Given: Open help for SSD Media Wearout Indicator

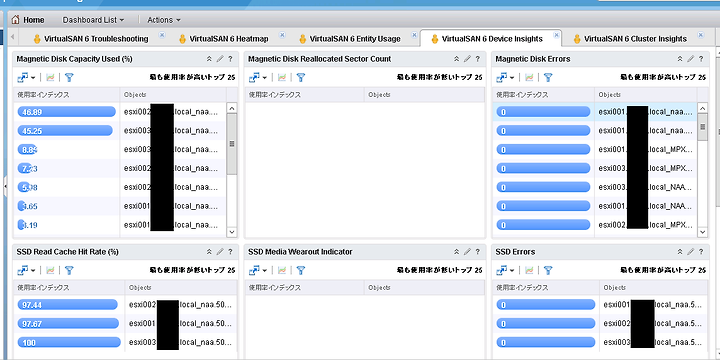Looking at the screenshot, I should tap(478, 252).
